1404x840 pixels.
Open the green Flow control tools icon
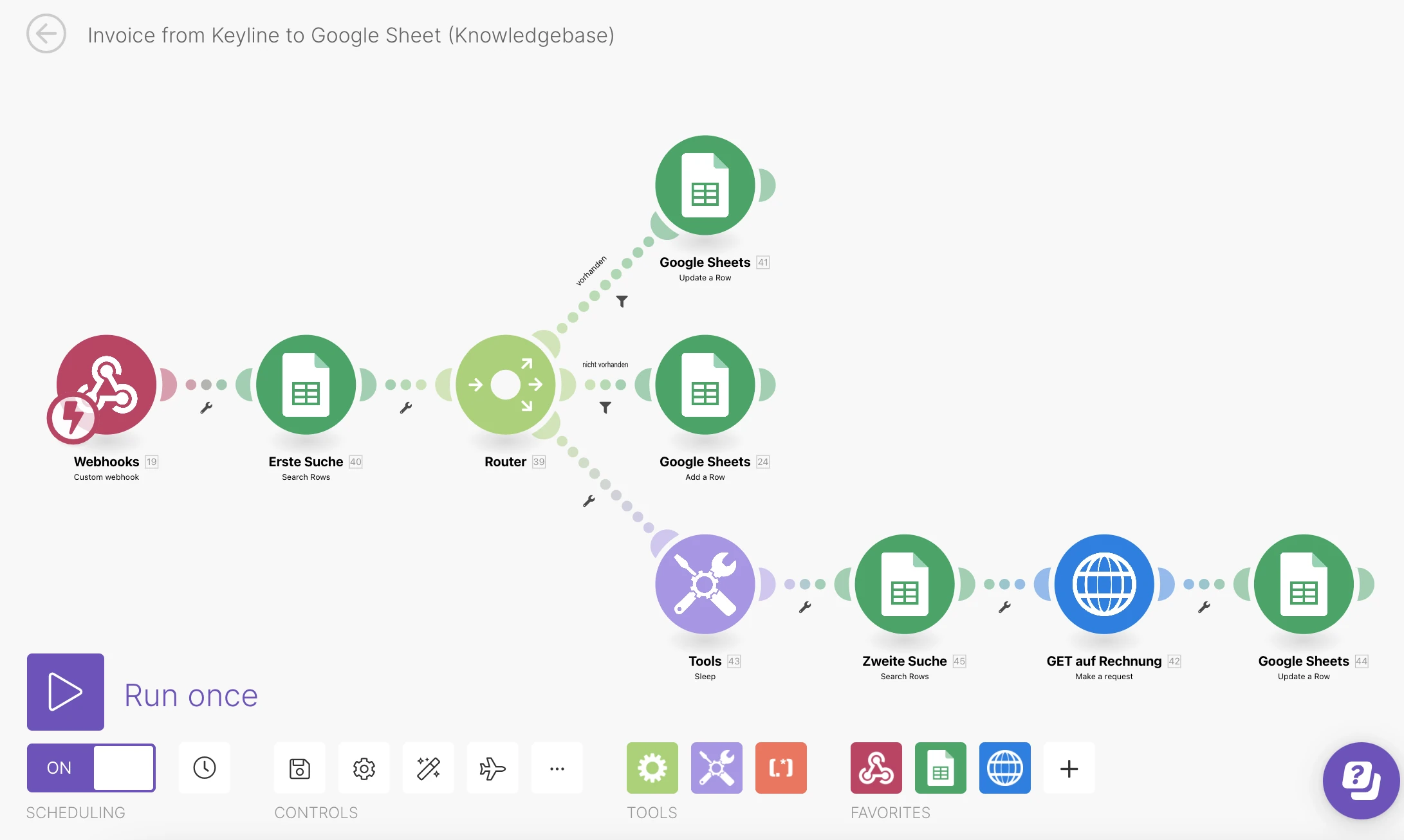click(x=652, y=768)
